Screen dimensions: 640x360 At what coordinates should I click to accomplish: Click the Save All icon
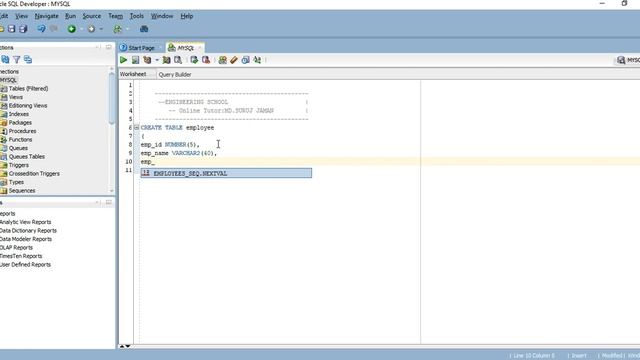coord(23,29)
